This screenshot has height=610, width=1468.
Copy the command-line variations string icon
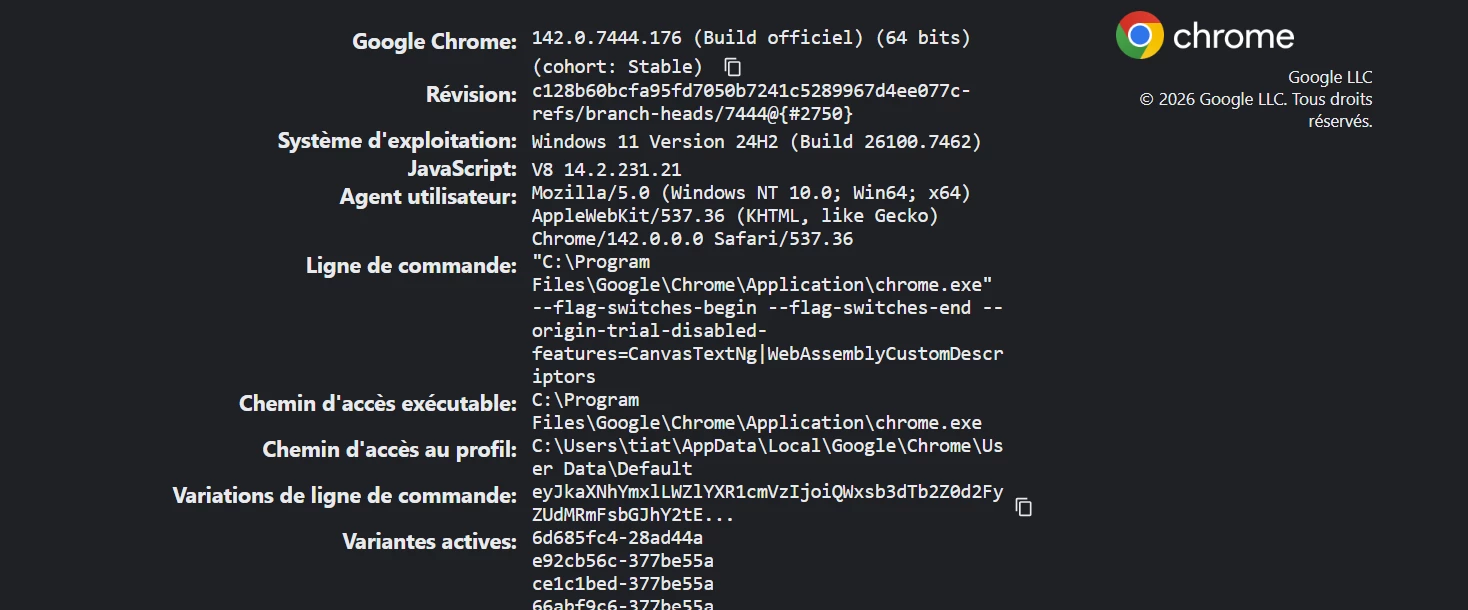click(1023, 507)
